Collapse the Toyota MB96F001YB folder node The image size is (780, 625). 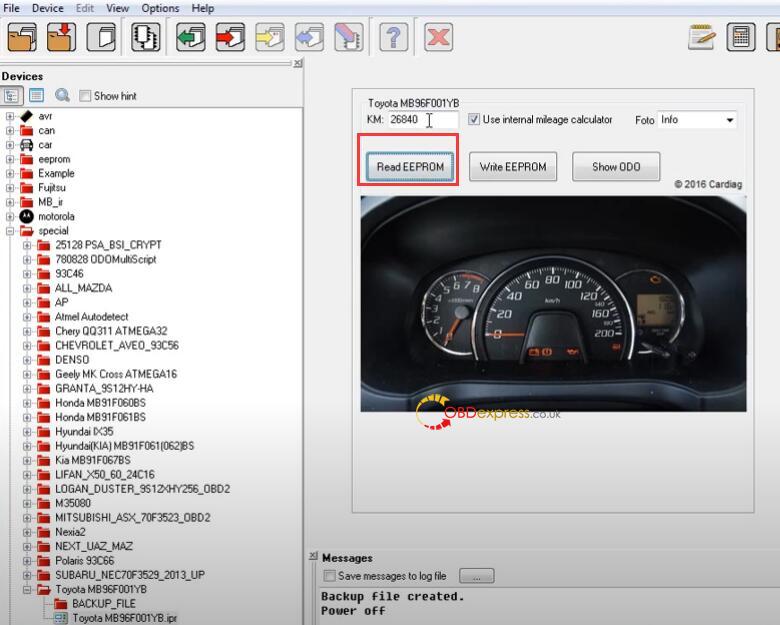(x=27, y=590)
